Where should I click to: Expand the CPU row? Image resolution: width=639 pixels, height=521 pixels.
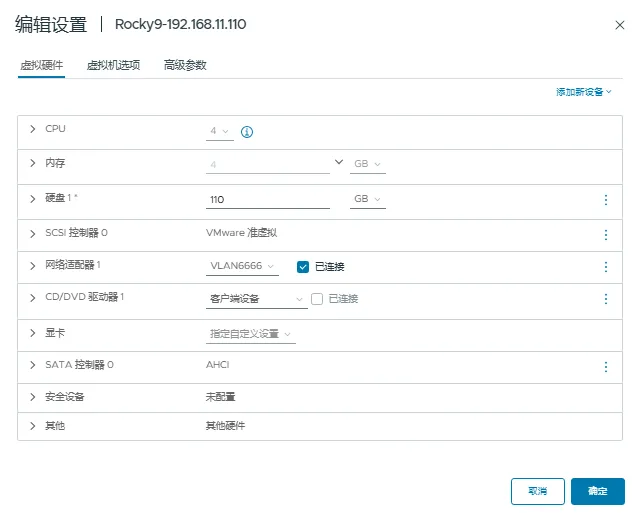(33, 129)
